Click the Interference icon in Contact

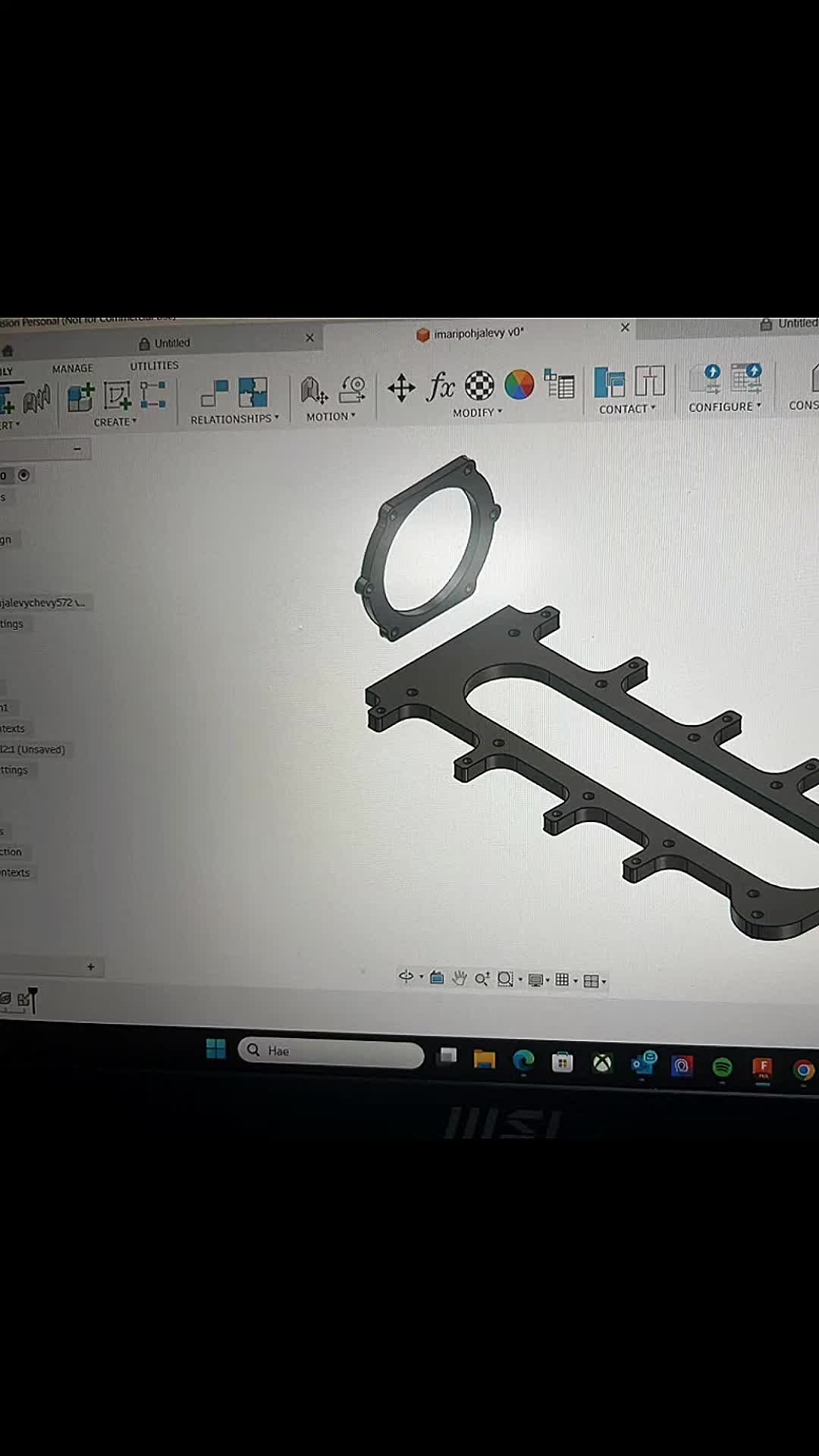[650, 381]
